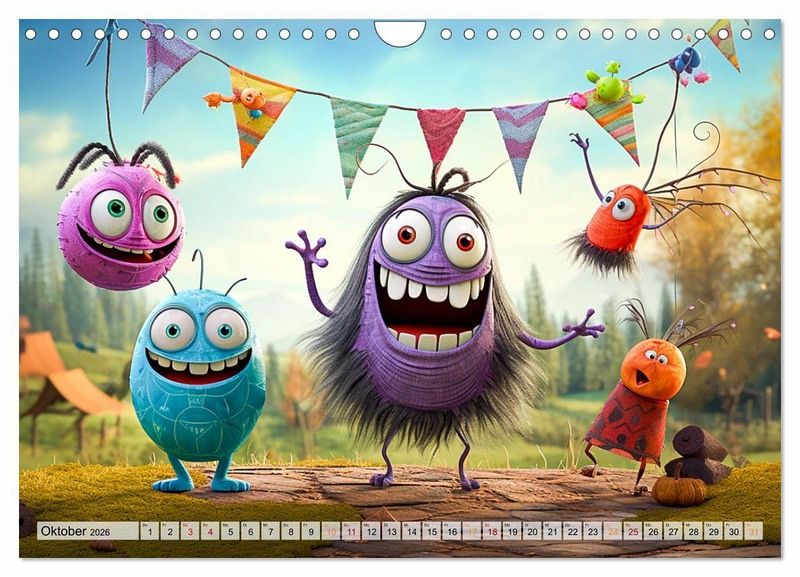This screenshot has height=577, width=800.
Task: Click the small green creature on bunting
Action: 609,84
